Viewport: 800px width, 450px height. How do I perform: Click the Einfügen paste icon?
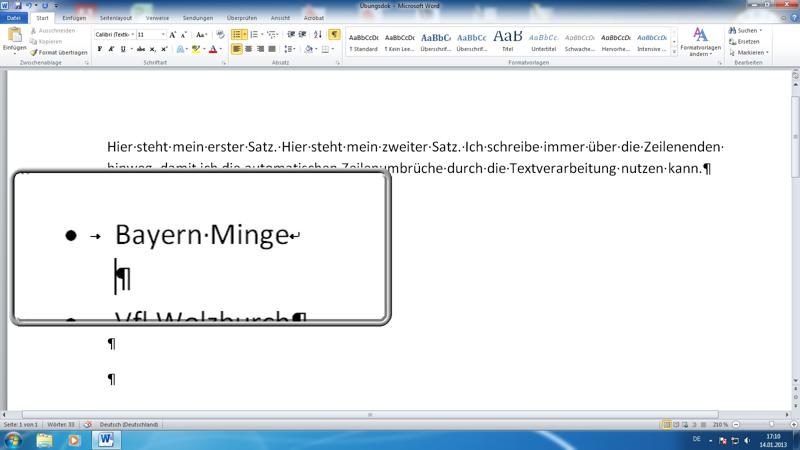[14, 36]
